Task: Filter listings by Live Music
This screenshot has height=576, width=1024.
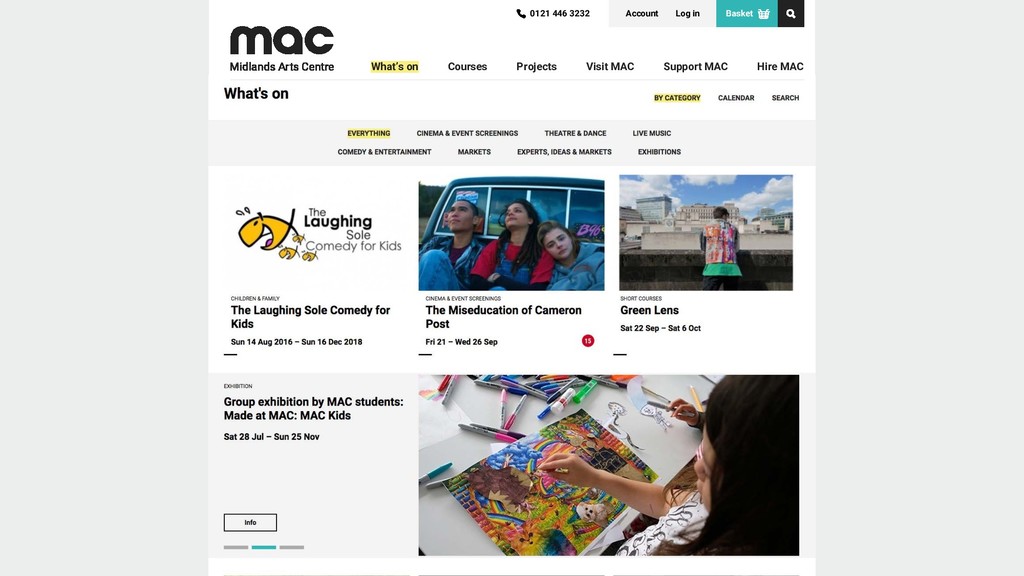Action: 652,133
